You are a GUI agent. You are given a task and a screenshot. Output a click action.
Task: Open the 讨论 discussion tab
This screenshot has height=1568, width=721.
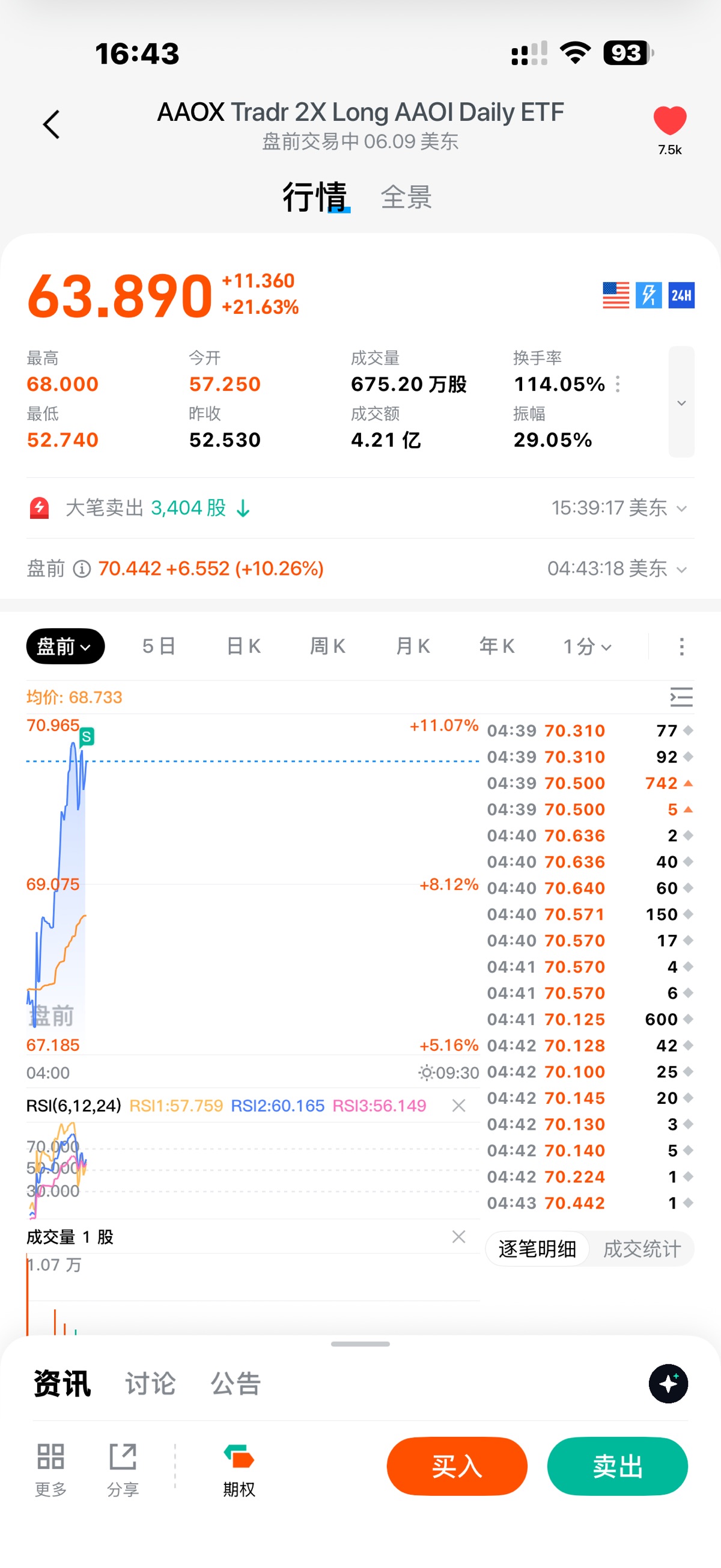[150, 1383]
